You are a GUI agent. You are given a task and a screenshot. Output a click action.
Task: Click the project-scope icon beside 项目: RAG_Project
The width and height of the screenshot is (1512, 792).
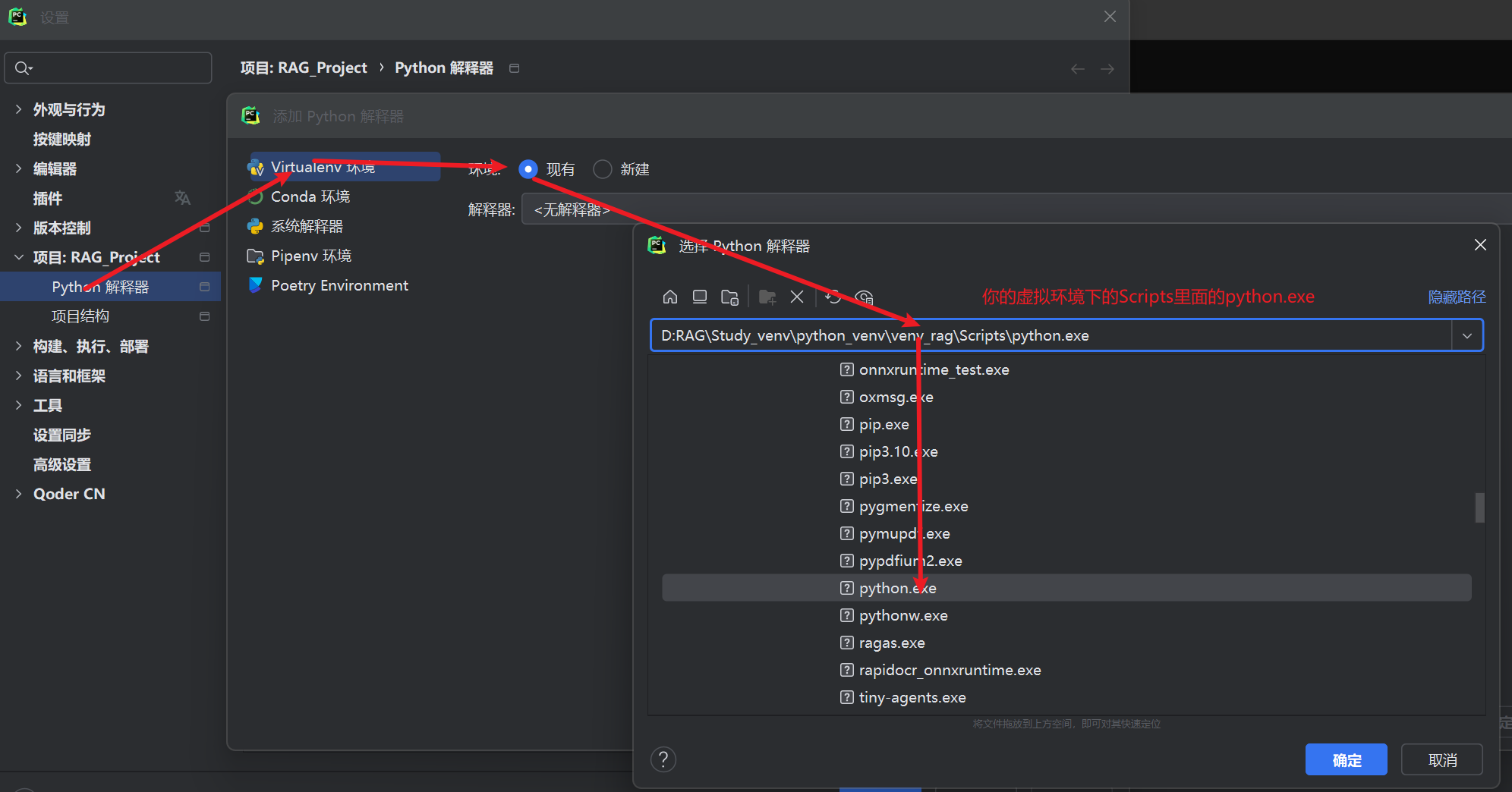204,257
